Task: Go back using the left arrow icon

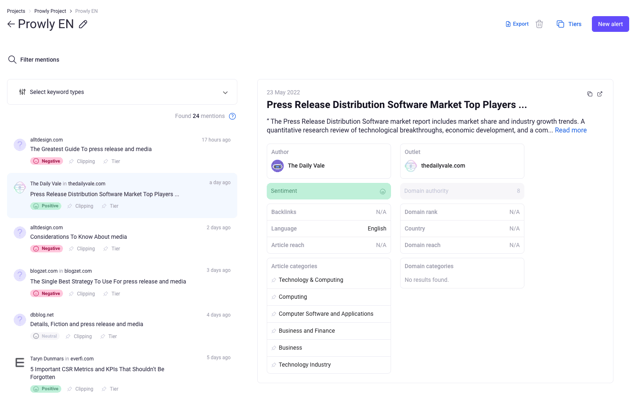Action: 11,24
